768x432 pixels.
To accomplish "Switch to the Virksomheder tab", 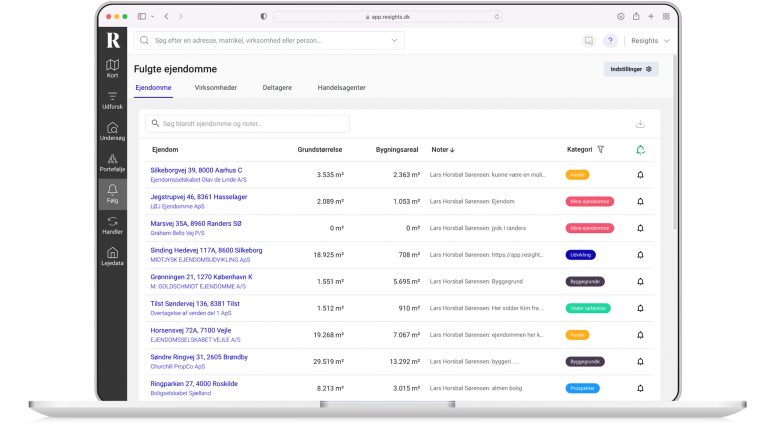I will (x=215, y=88).
